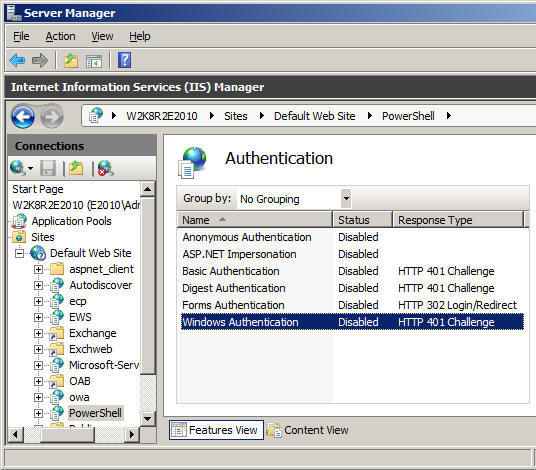536x470 pixels.
Task: Expand the owa tree node
Action: [x=38, y=398]
